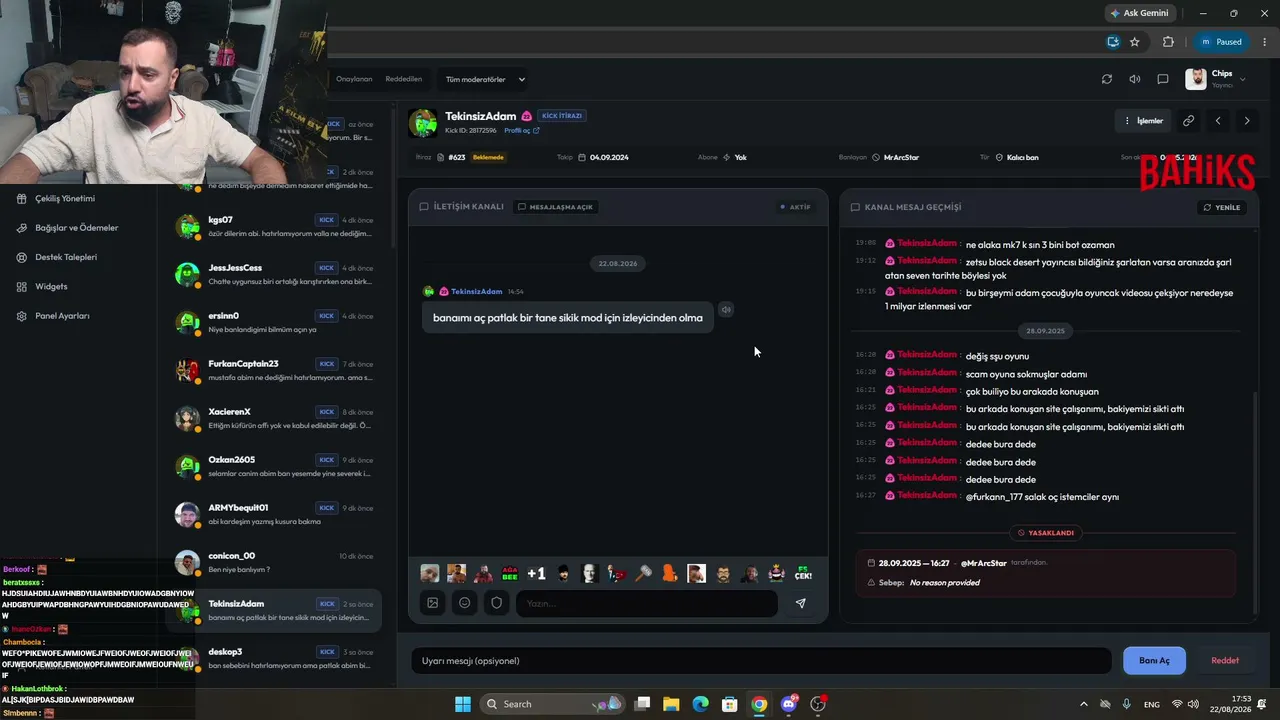Insert the FS ÇEK! emote
1280x720 pixels.
(x=803, y=573)
